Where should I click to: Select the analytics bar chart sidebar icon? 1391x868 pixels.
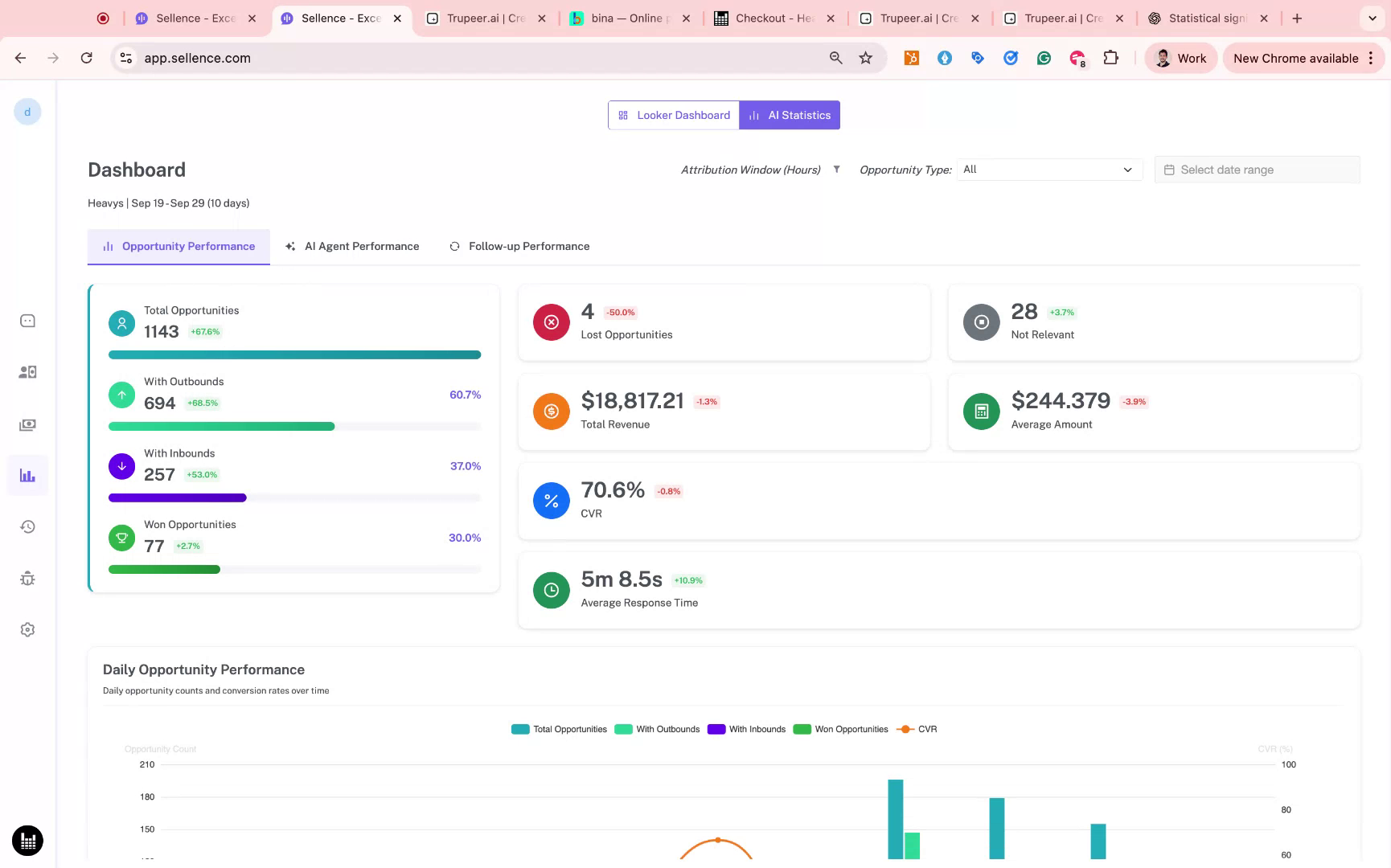click(27, 476)
